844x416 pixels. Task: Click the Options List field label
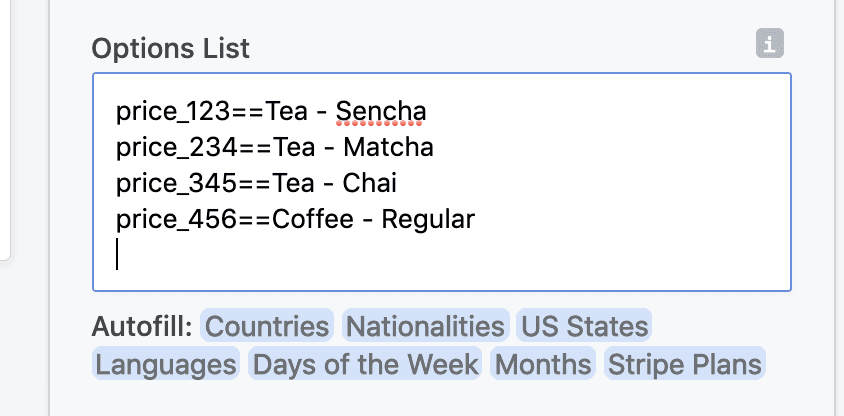coord(171,48)
